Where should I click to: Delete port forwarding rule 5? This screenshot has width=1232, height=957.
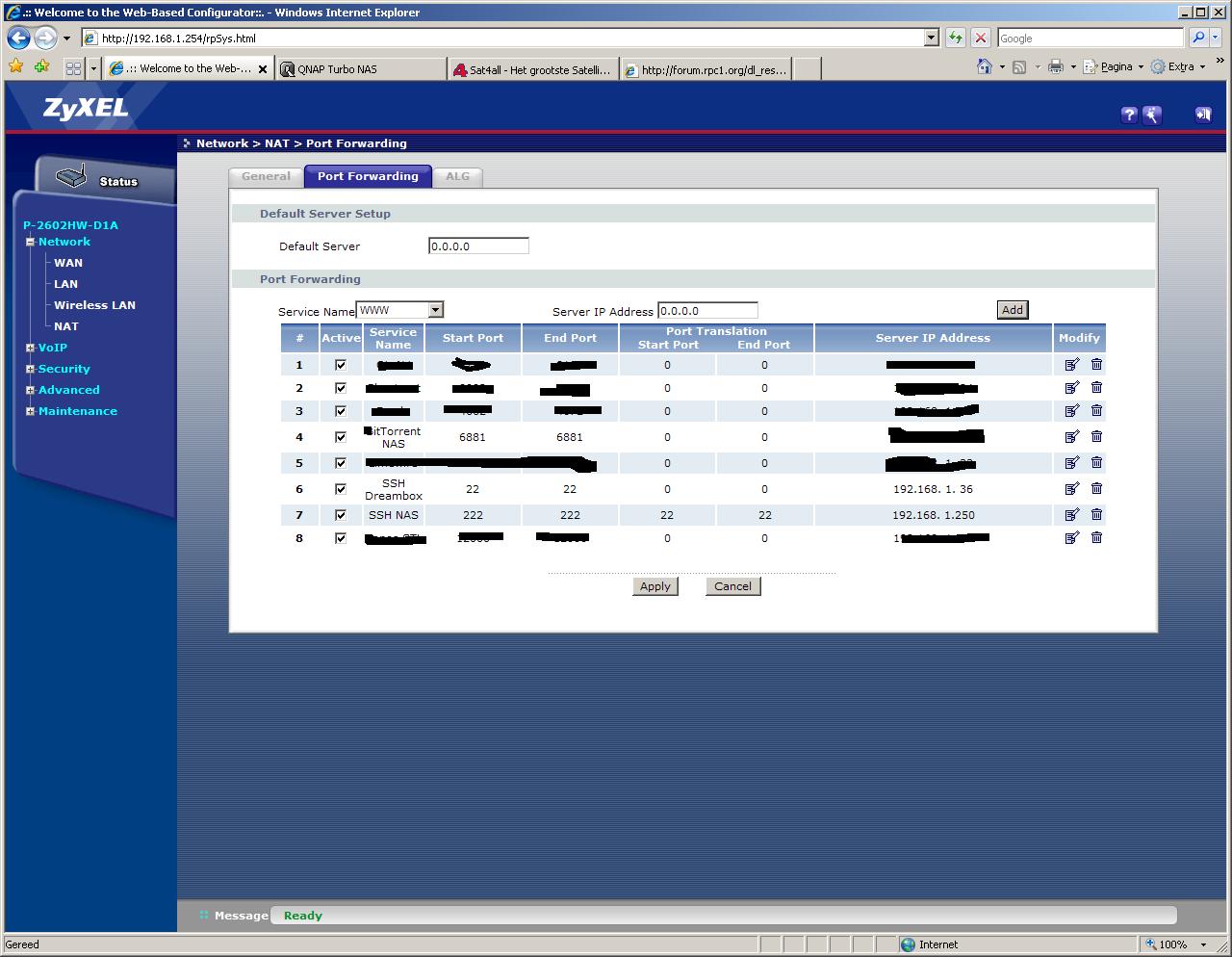pyautogui.click(x=1096, y=462)
